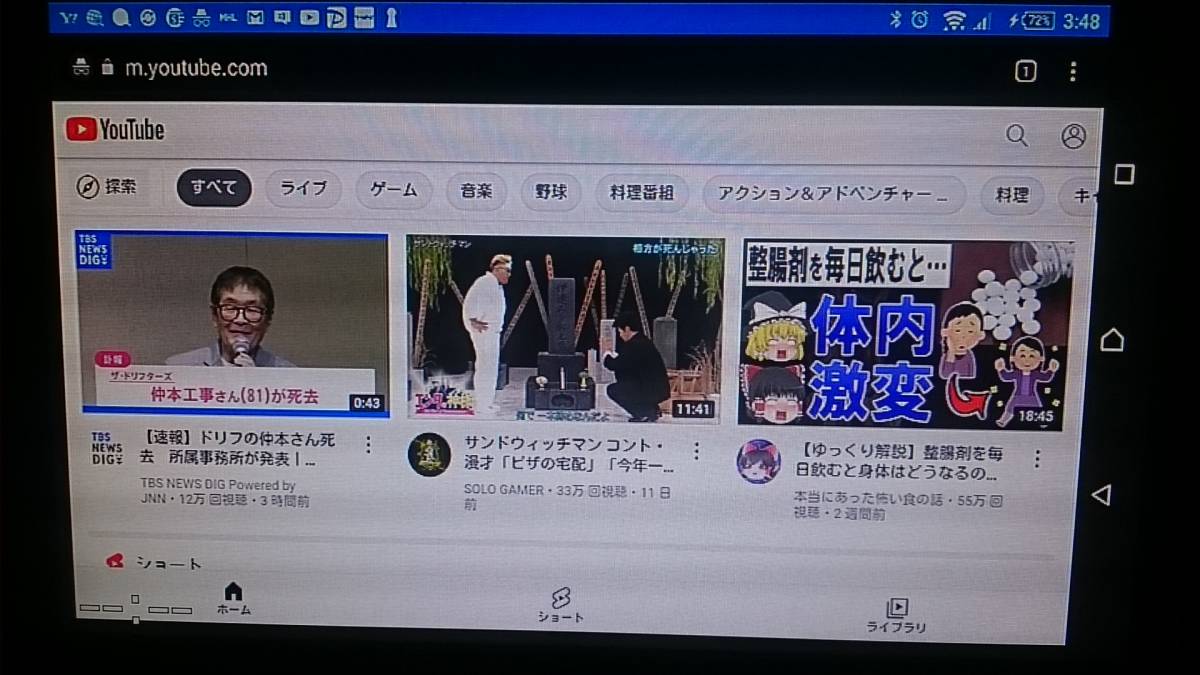Open video title 【ゆっくり解説】整腸剤を毎日飲むと

[900, 462]
